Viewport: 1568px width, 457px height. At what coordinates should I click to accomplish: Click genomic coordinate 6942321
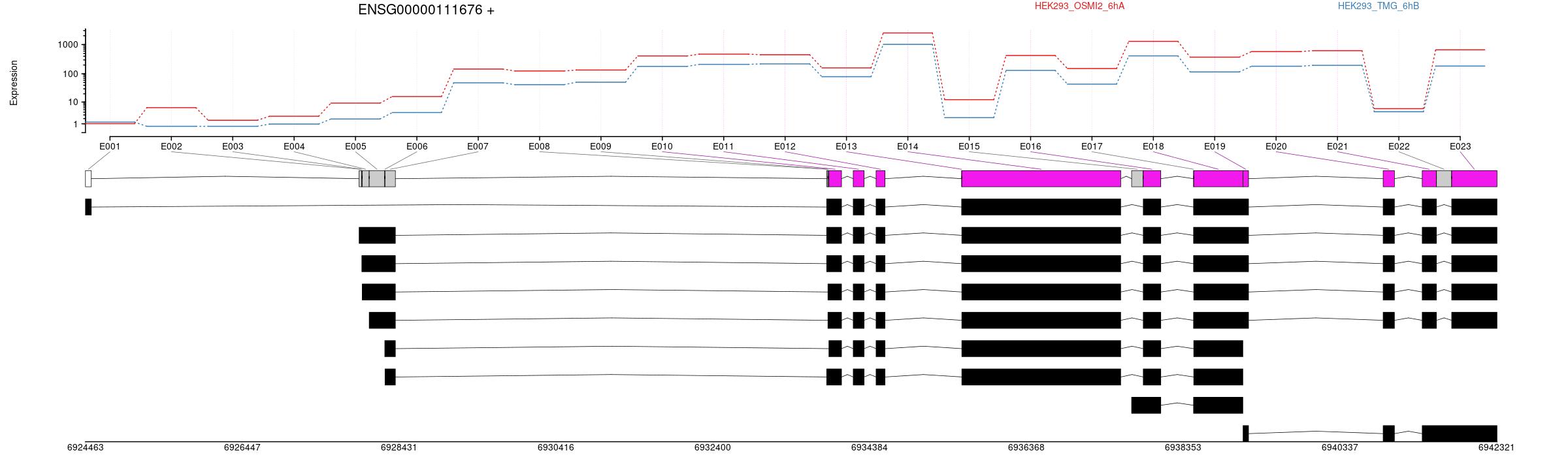[1497, 448]
